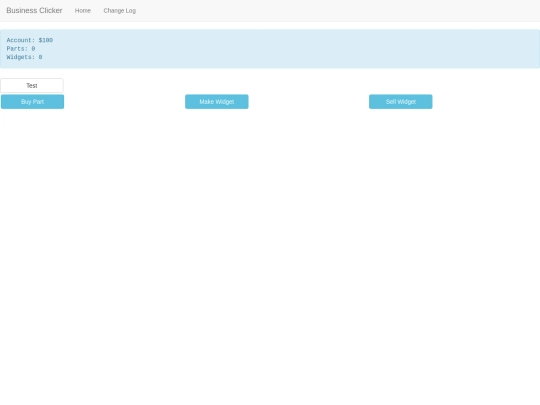Open the Business Clicker brand link

coord(34,10)
